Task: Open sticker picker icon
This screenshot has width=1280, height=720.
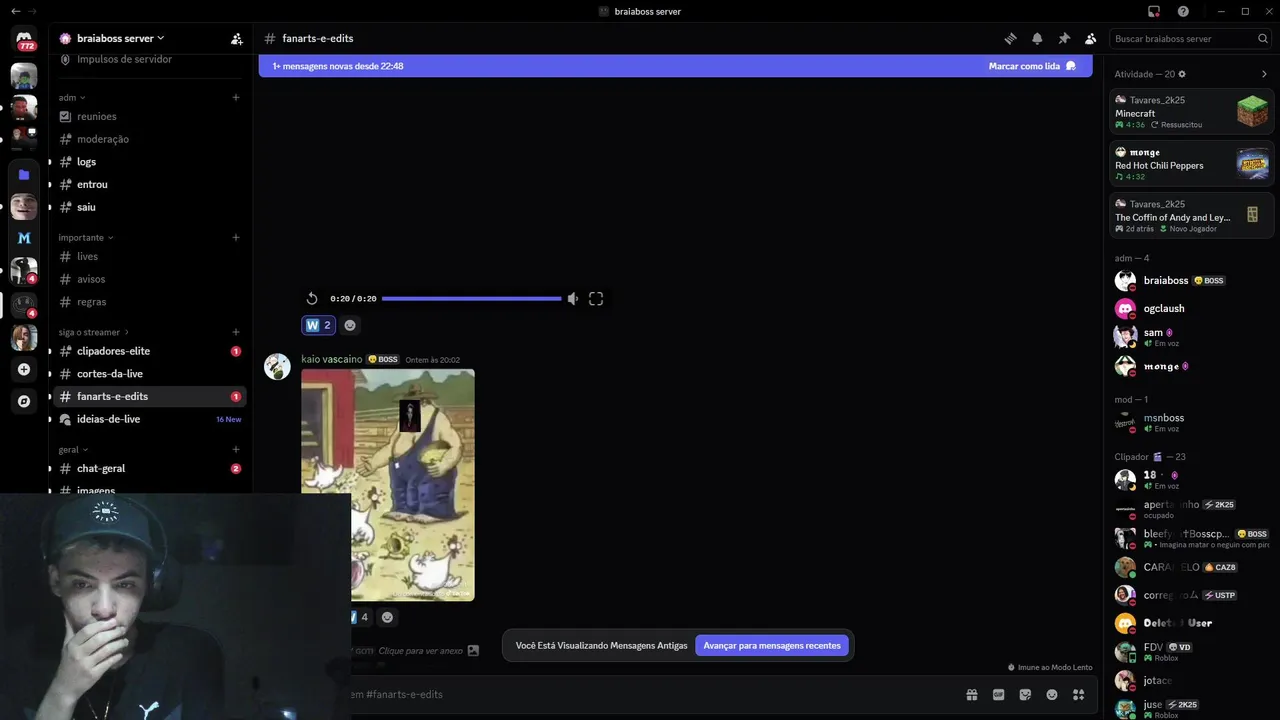Action: click(1025, 695)
